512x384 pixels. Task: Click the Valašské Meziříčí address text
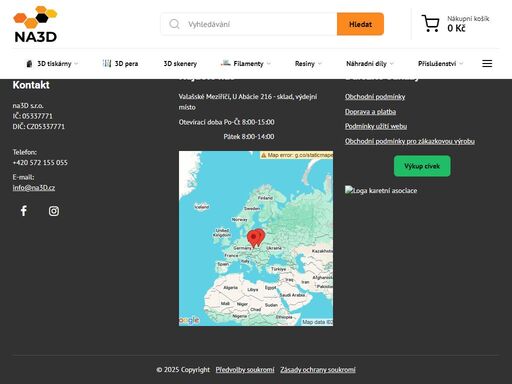pyautogui.click(x=248, y=102)
